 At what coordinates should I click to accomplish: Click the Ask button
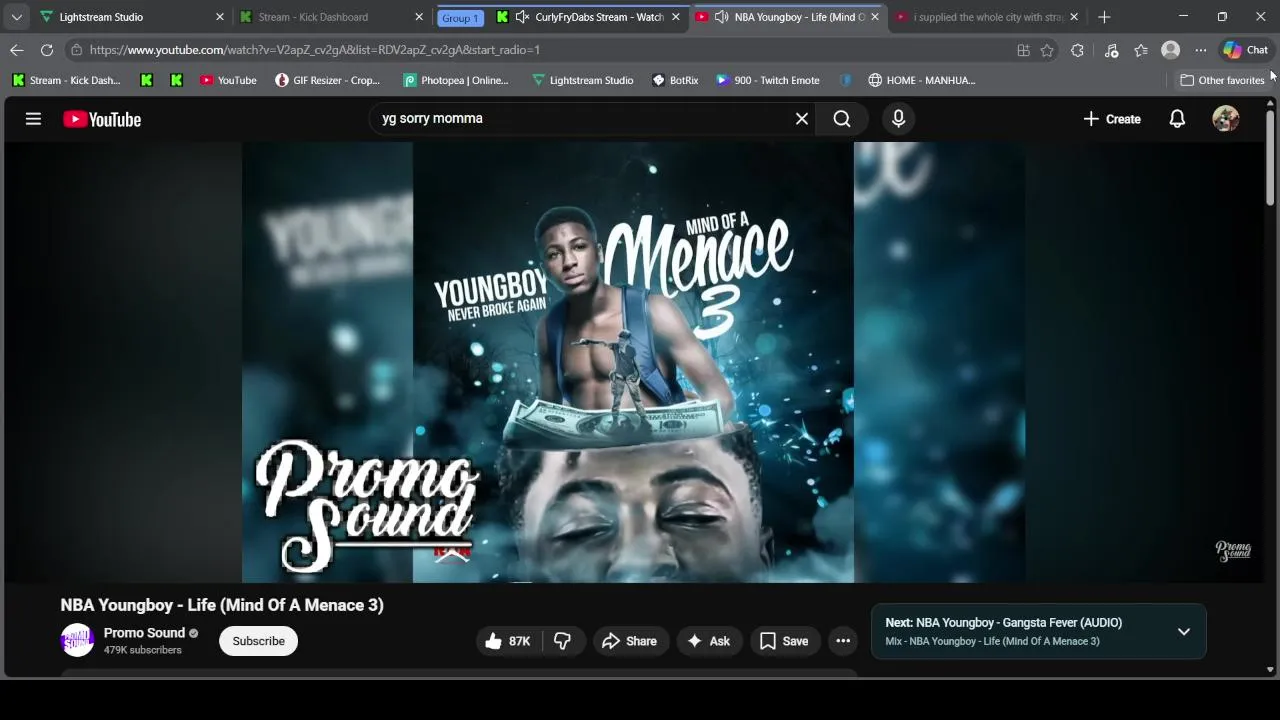pos(708,641)
